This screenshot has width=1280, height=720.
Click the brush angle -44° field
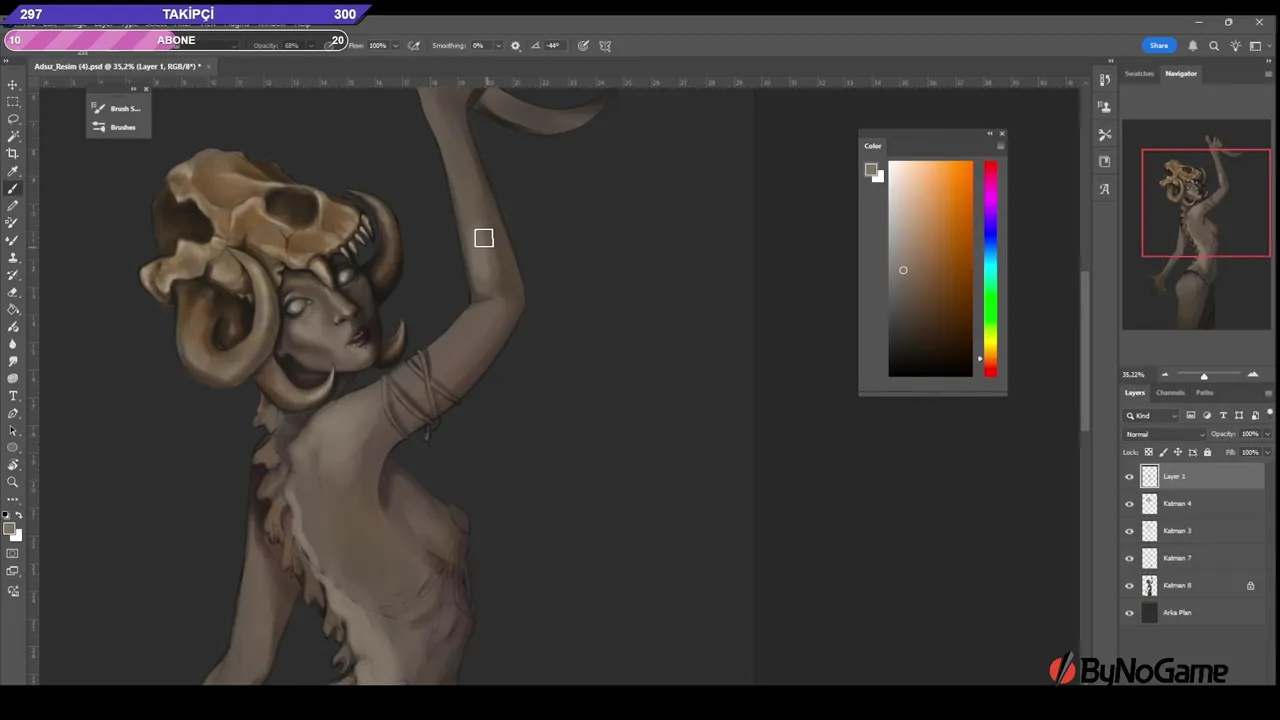[552, 45]
